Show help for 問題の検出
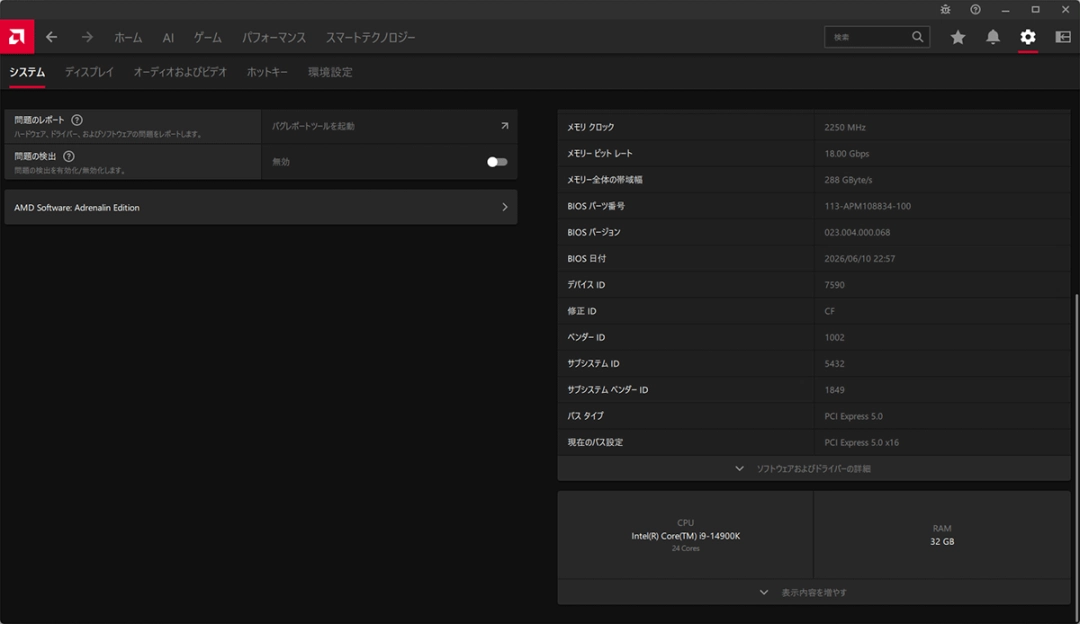The image size is (1080, 624). pyautogui.click(x=69, y=156)
